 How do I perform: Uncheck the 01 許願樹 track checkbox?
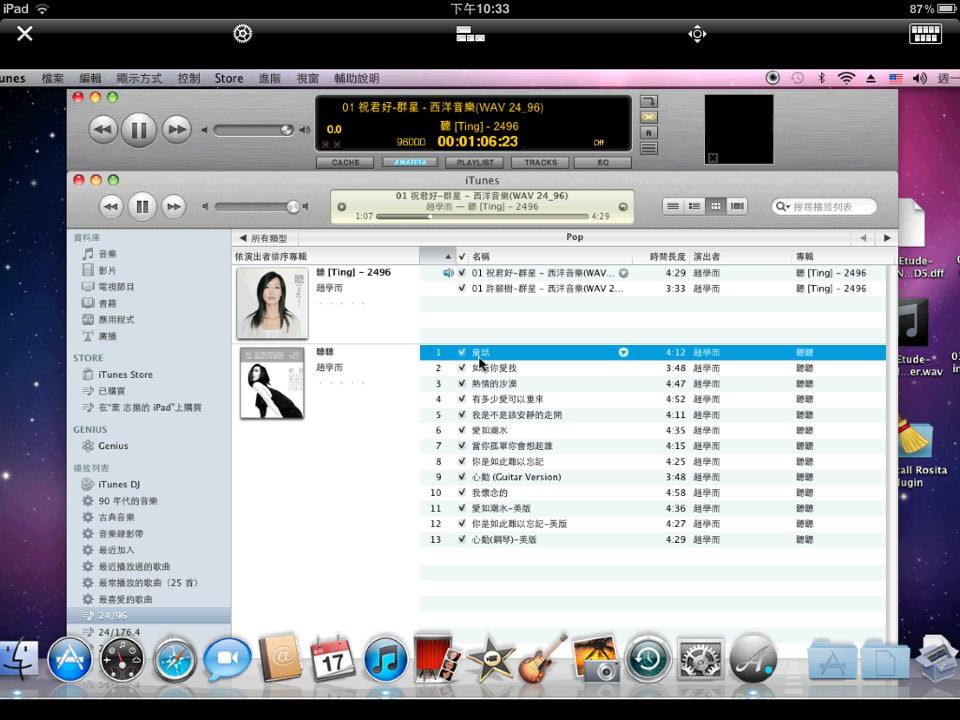coord(462,288)
